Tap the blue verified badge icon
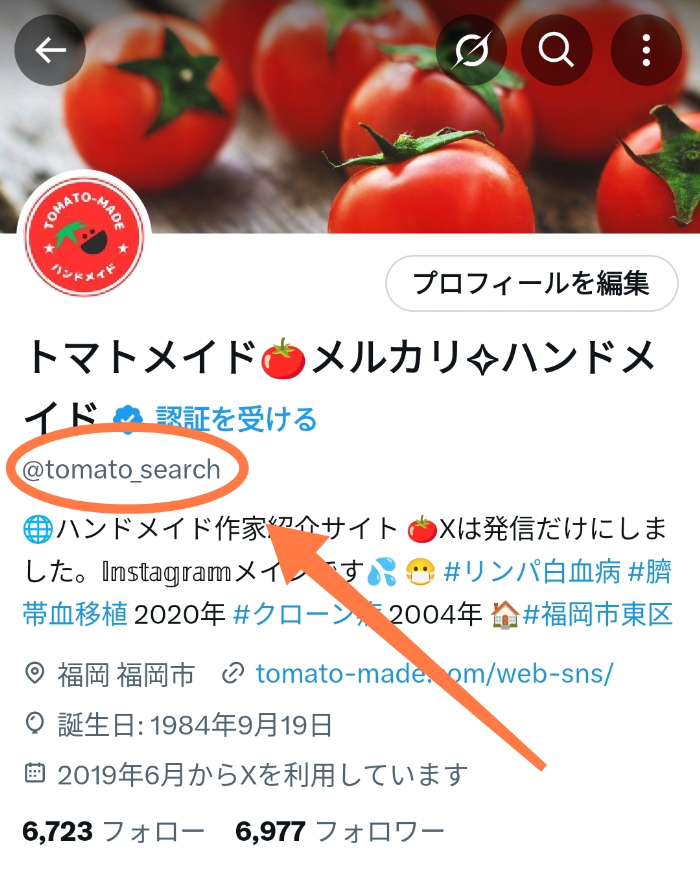Viewport: 700px width, 892px height. (128, 420)
